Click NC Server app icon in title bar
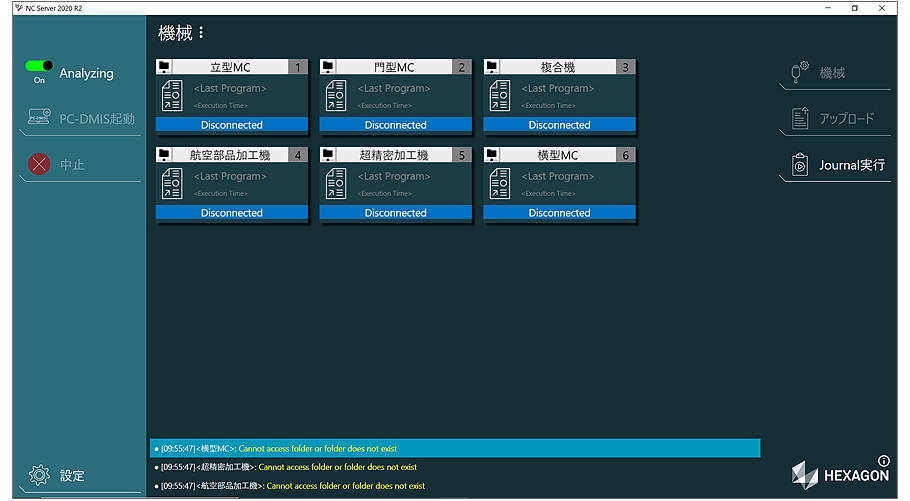Image resolution: width=910 pixels, height=501 pixels. (x=19, y=8)
